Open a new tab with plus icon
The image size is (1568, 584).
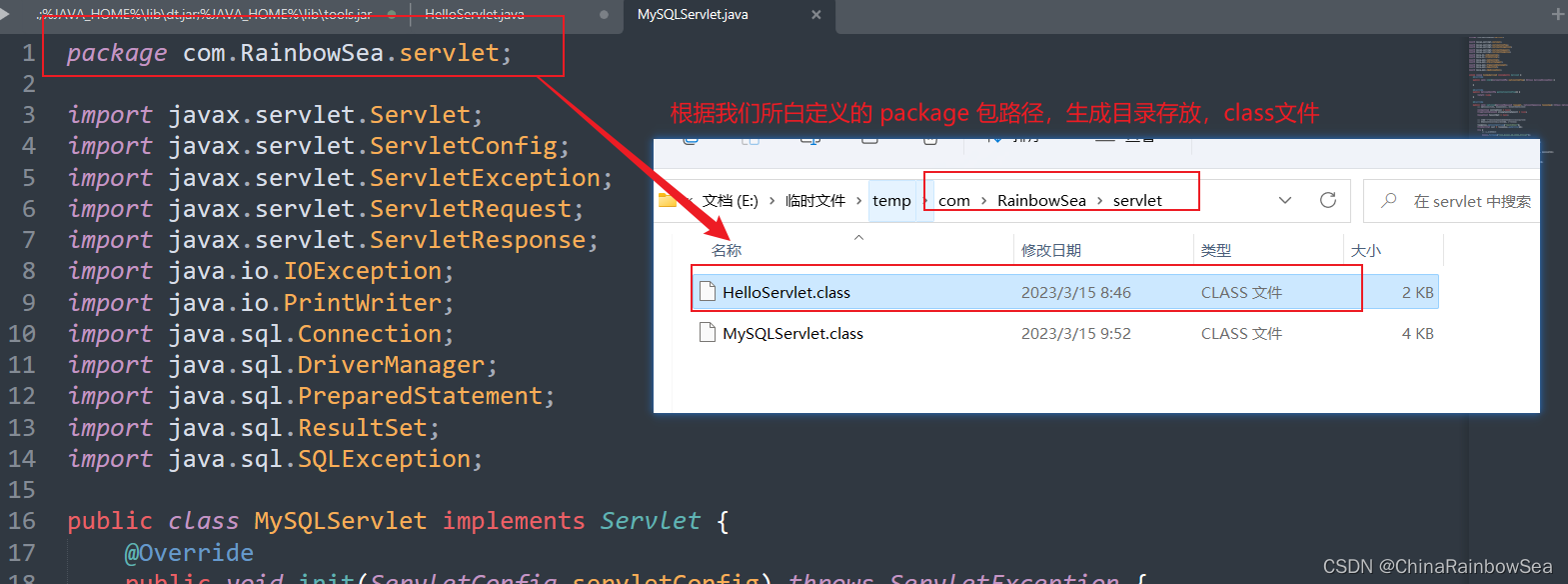click(1557, 14)
